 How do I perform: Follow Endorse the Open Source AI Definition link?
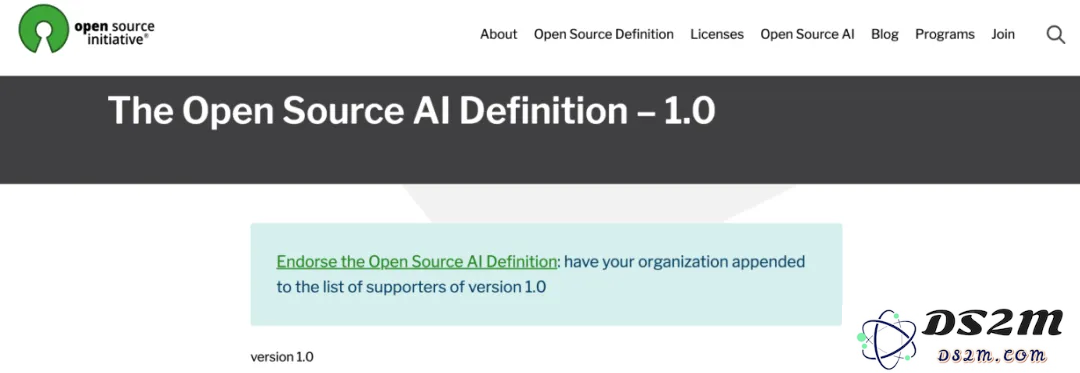(x=417, y=262)
